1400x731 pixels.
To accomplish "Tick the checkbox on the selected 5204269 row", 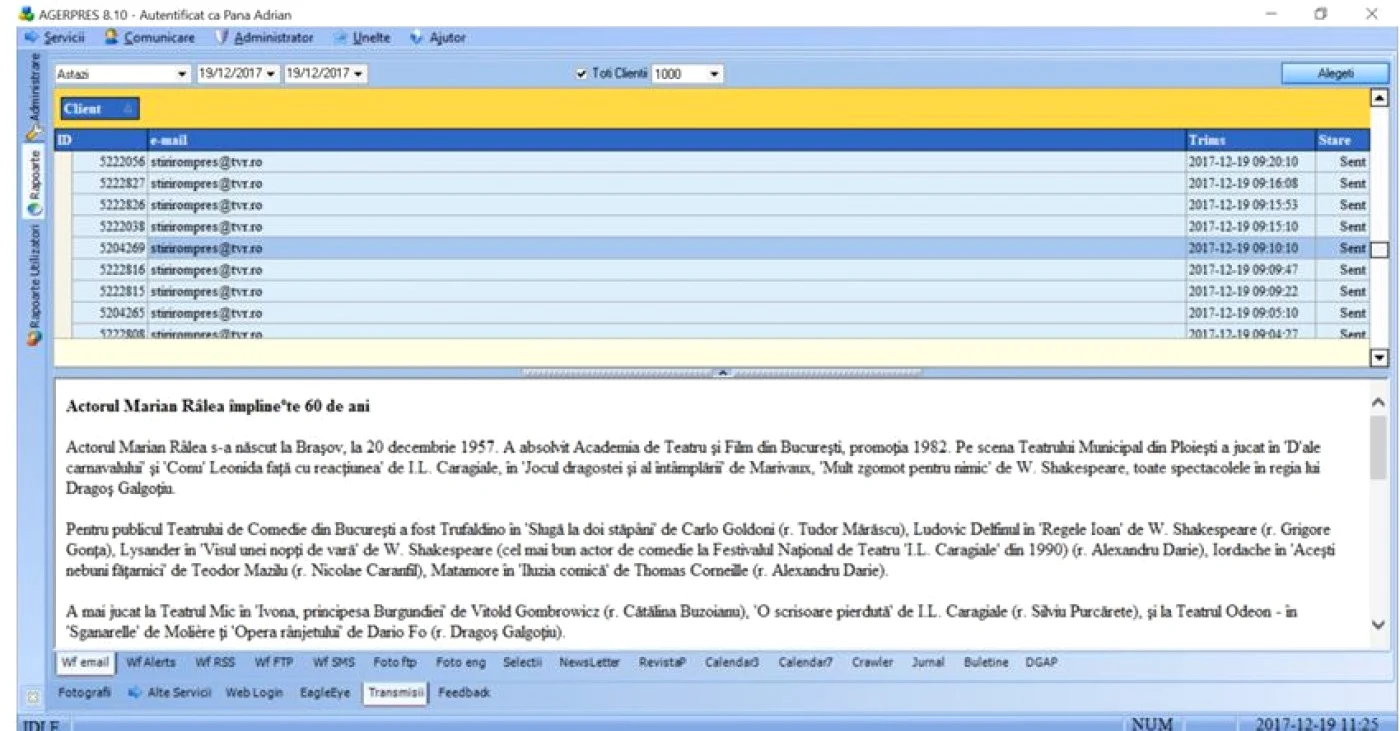I will 1379,248.
